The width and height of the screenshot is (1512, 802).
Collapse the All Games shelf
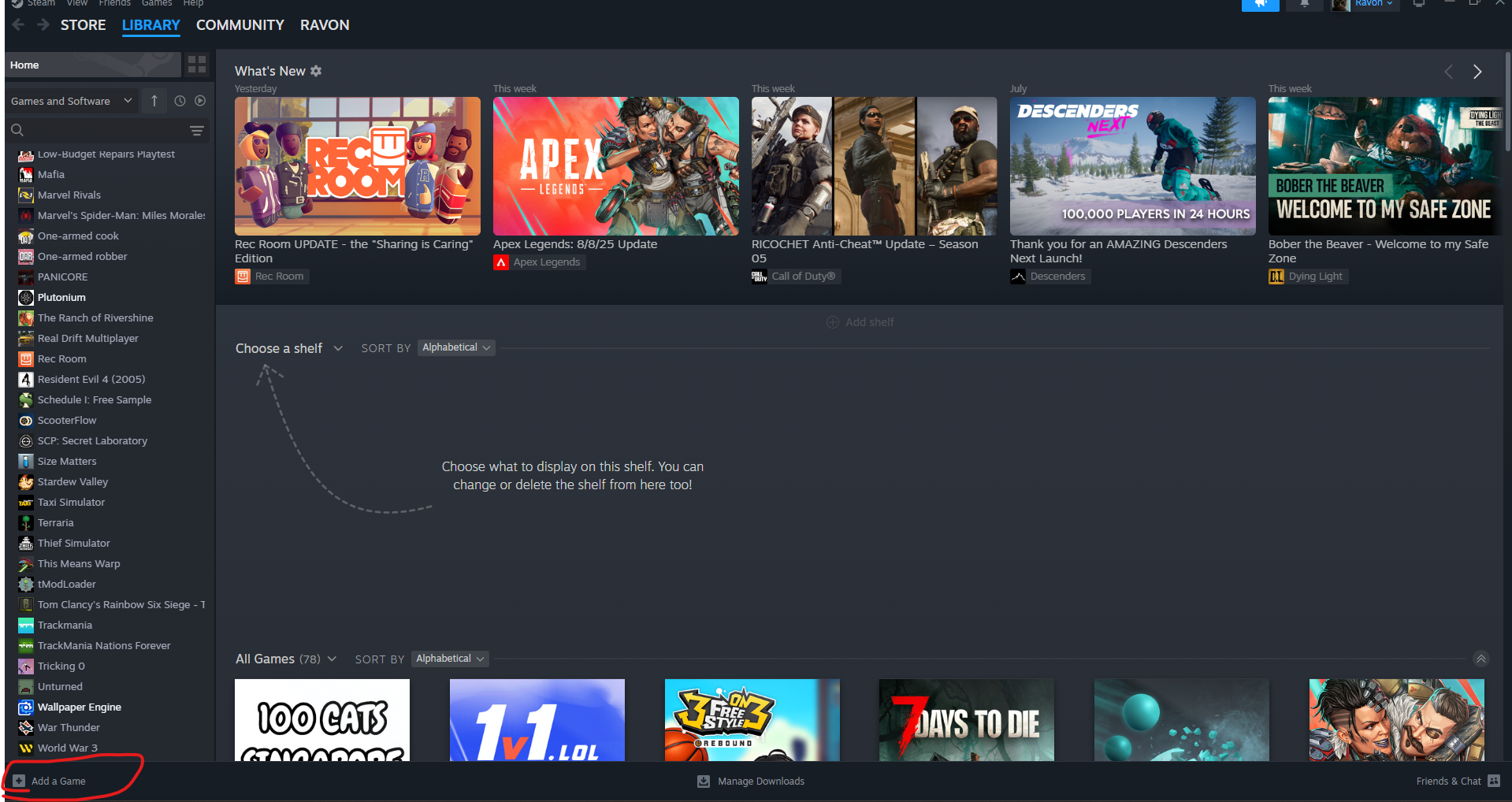(x=1481, y=659)
